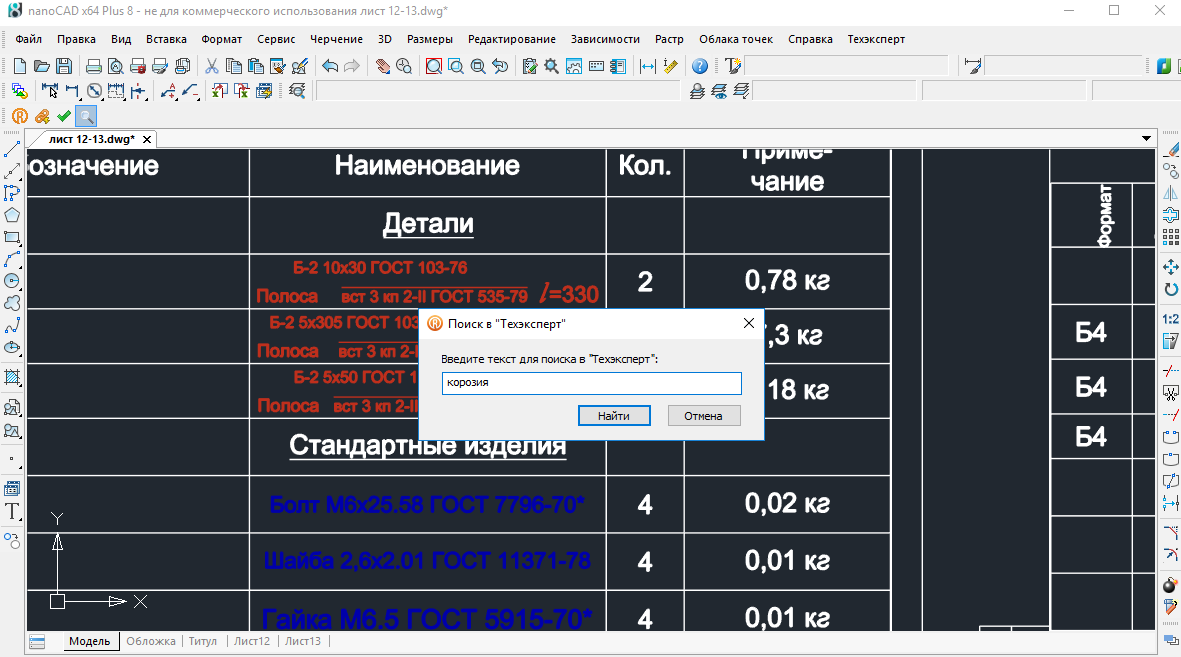Click the Найти button
Screen dimensions: 1181x657
(x=614, y=415)
